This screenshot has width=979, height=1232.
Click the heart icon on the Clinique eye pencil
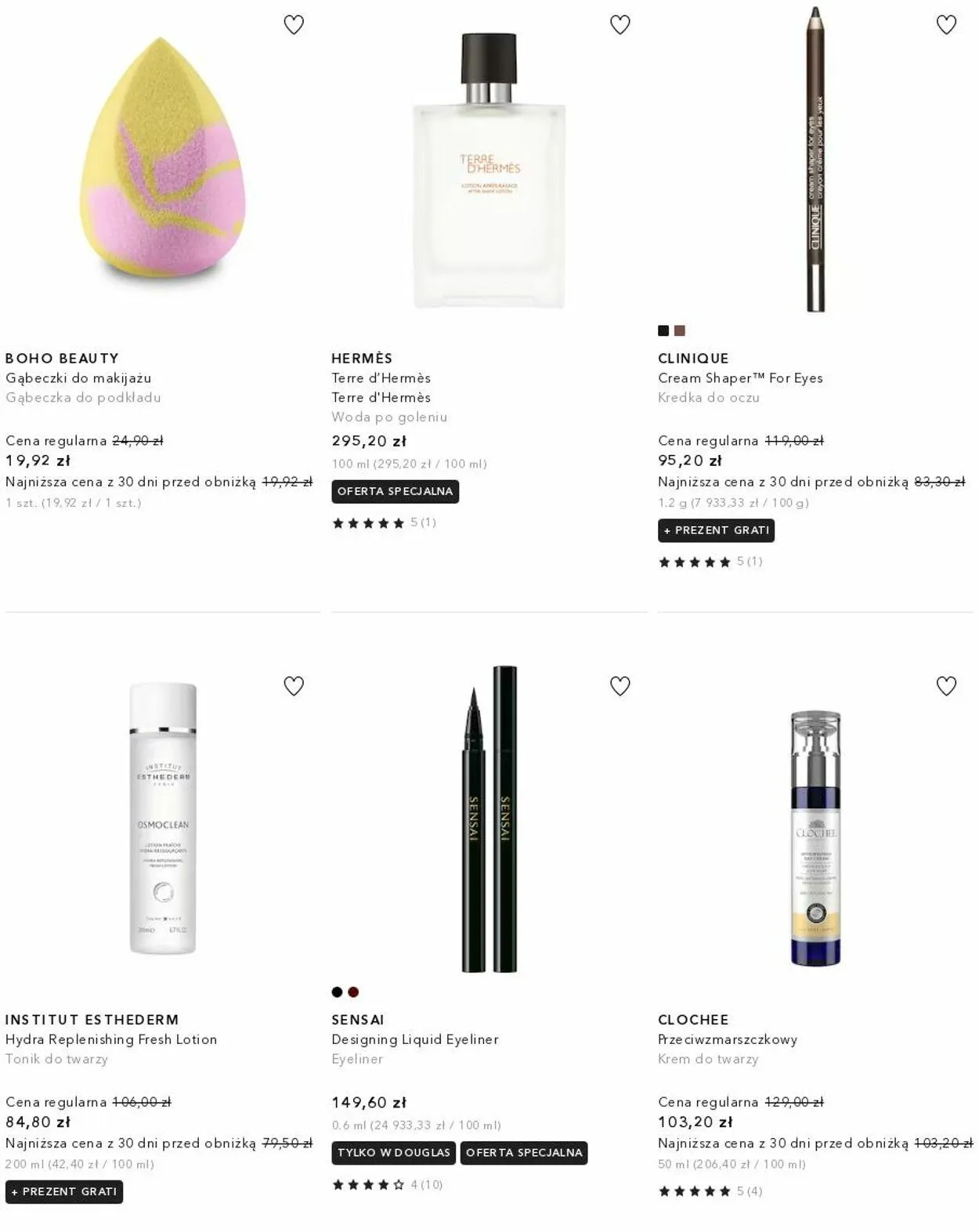tap(947, 25)
